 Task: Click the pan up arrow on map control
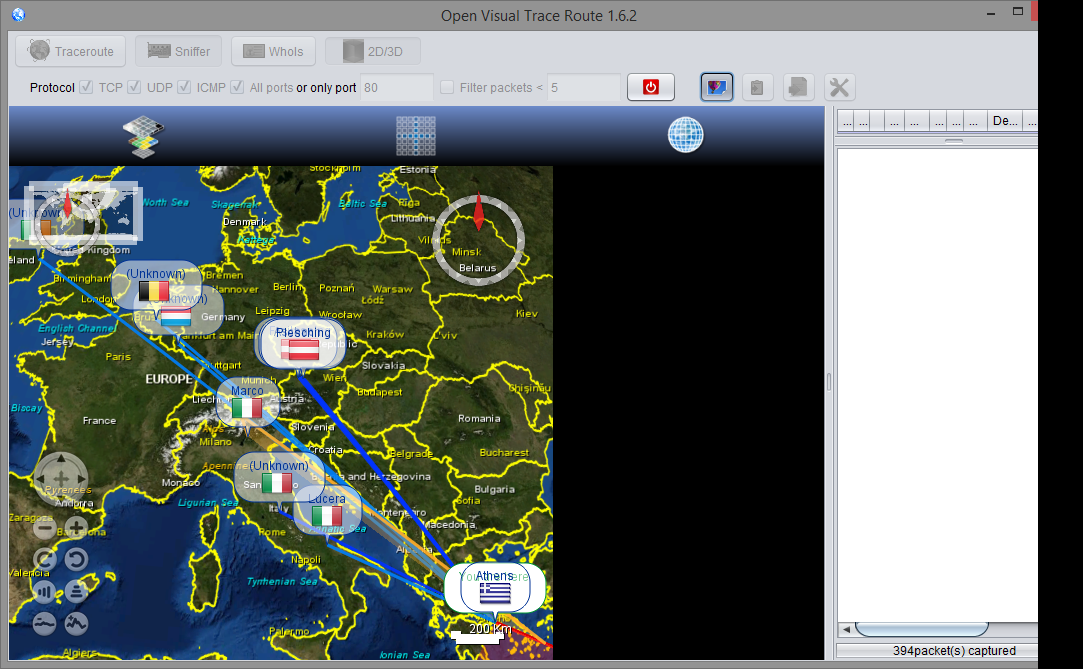tap(61, 458)
